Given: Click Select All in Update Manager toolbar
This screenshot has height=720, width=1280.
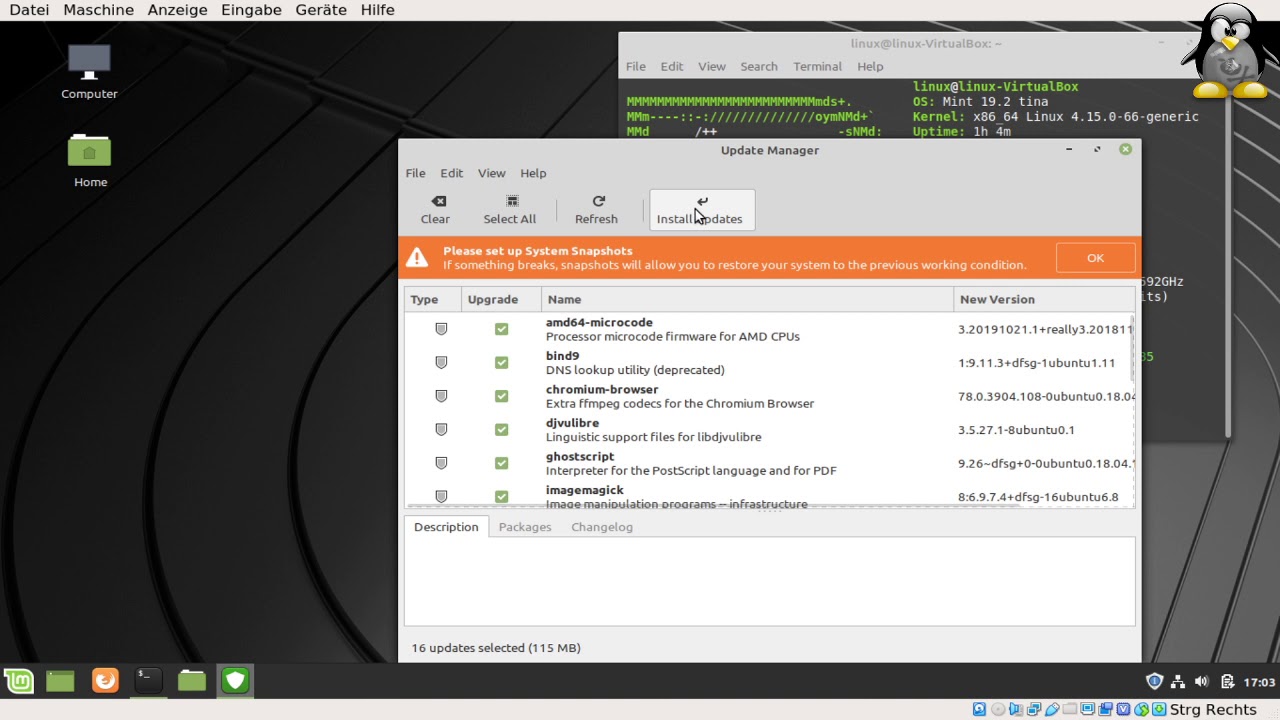Looking at the screenshot, I should point(510,210).
